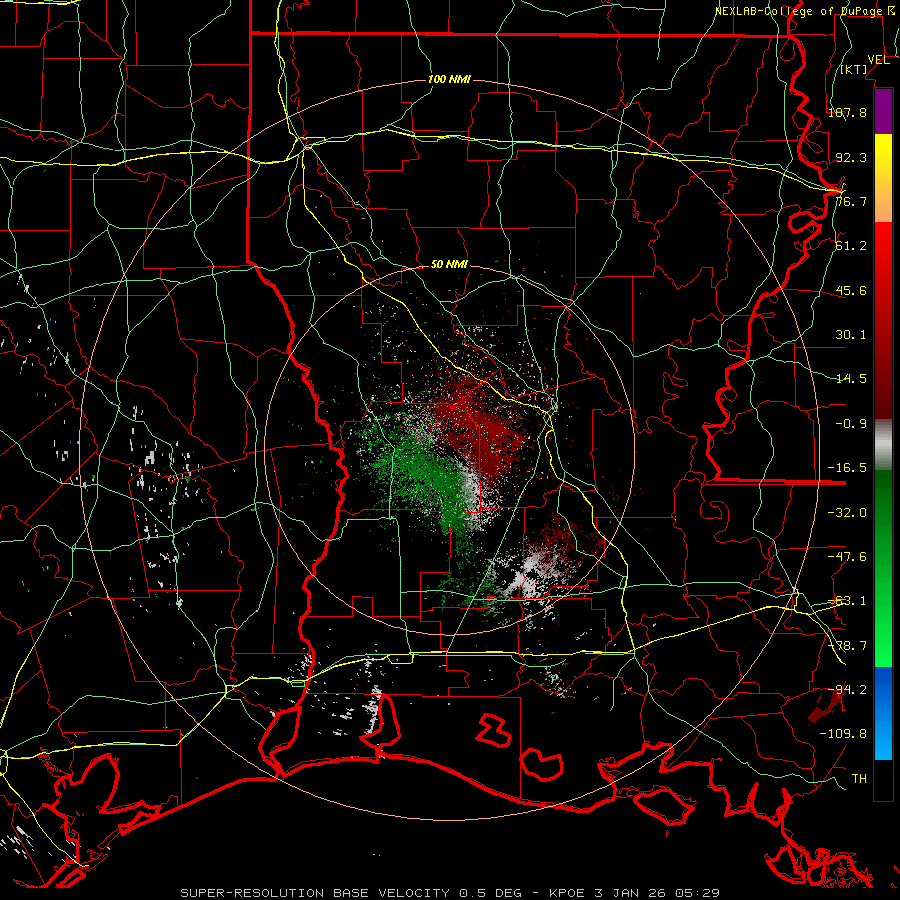Click the [KT] units label
Screen dimensions: 900x900
pos(854,69)
